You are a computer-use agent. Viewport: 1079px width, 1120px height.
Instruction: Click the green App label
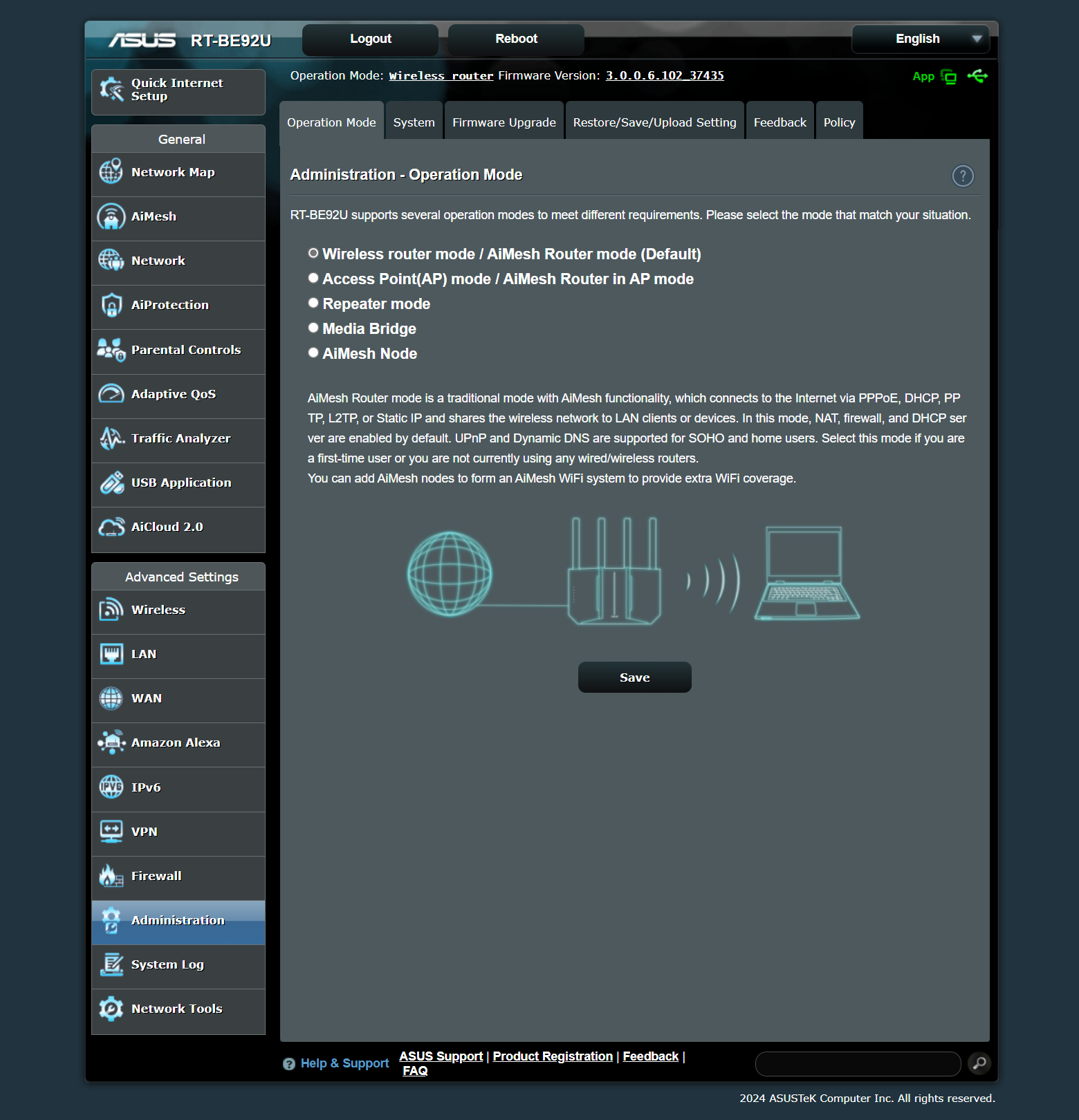923,77
